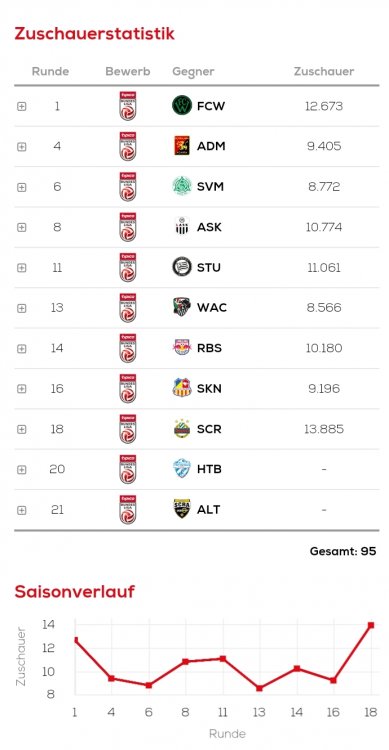Click the Bundesliga logo in round 1 row
The height and width of the screenshot is (750, 389).
(128, 106)
